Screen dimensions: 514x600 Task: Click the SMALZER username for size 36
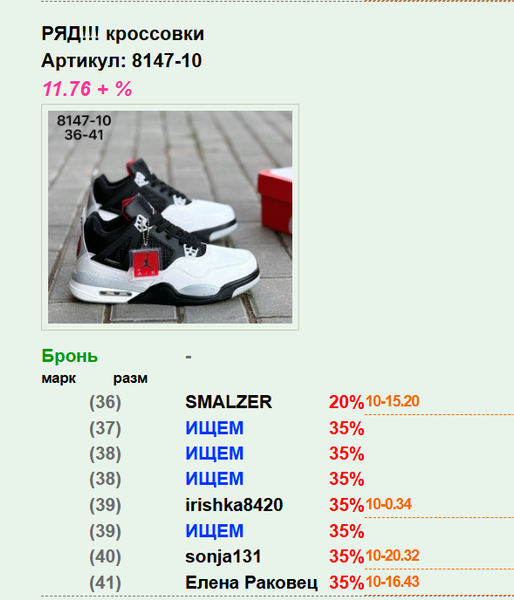[228, 402]
